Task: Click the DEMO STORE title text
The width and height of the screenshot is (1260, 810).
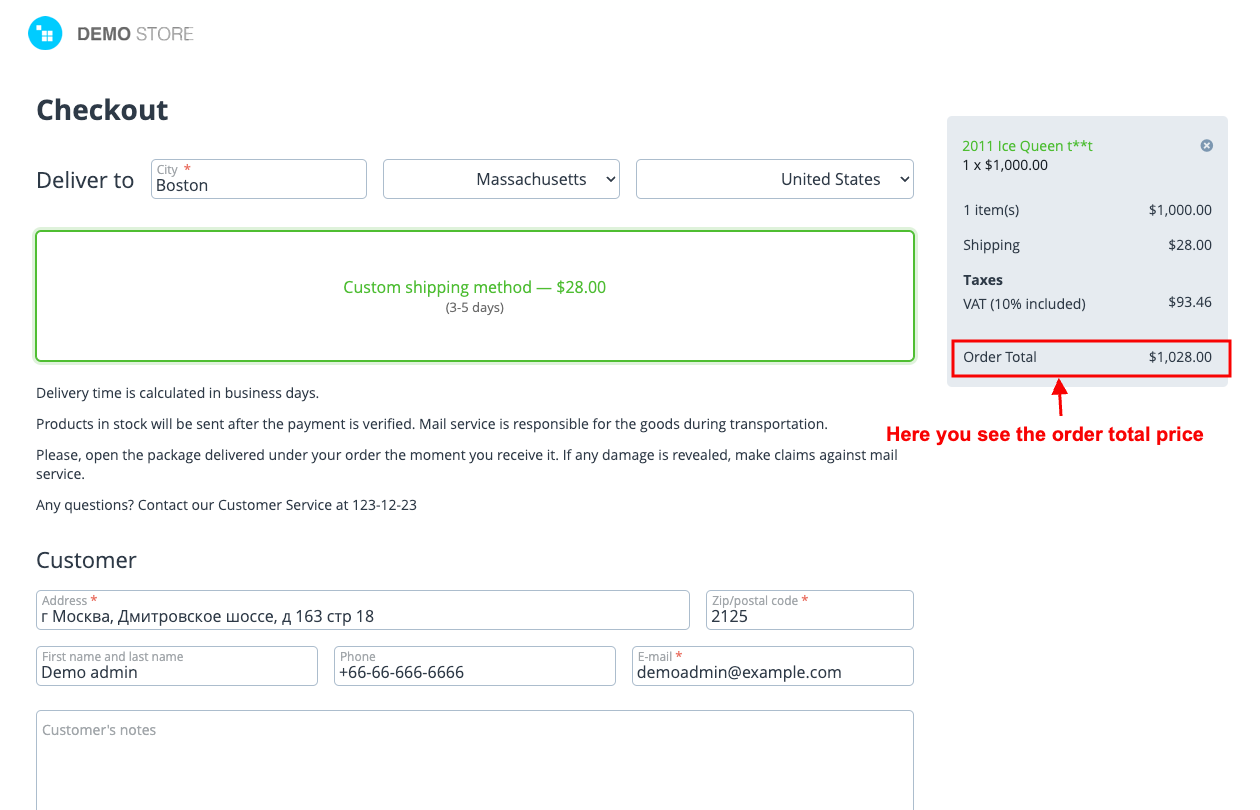Action: [135, 34]
